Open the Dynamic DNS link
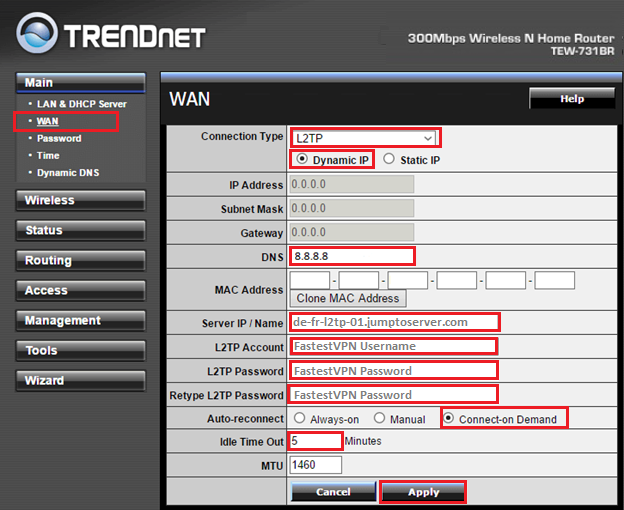 pyautogui.click(x=68, y=173)
